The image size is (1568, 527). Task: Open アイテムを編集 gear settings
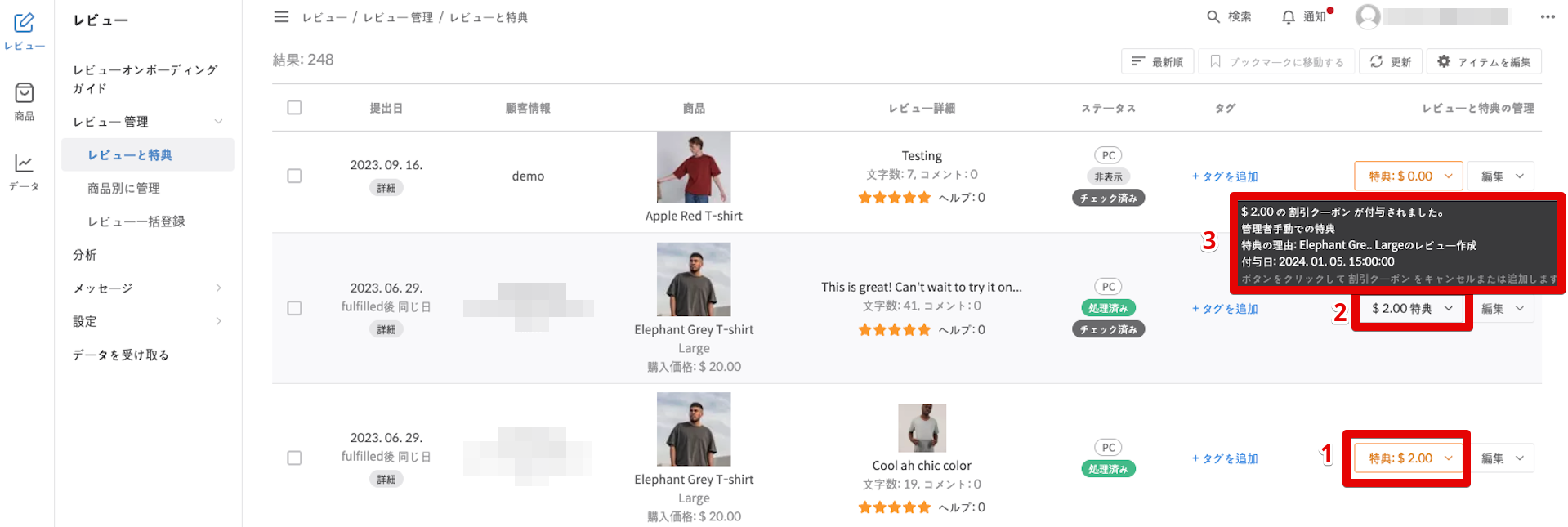(x=1444, y=62)
